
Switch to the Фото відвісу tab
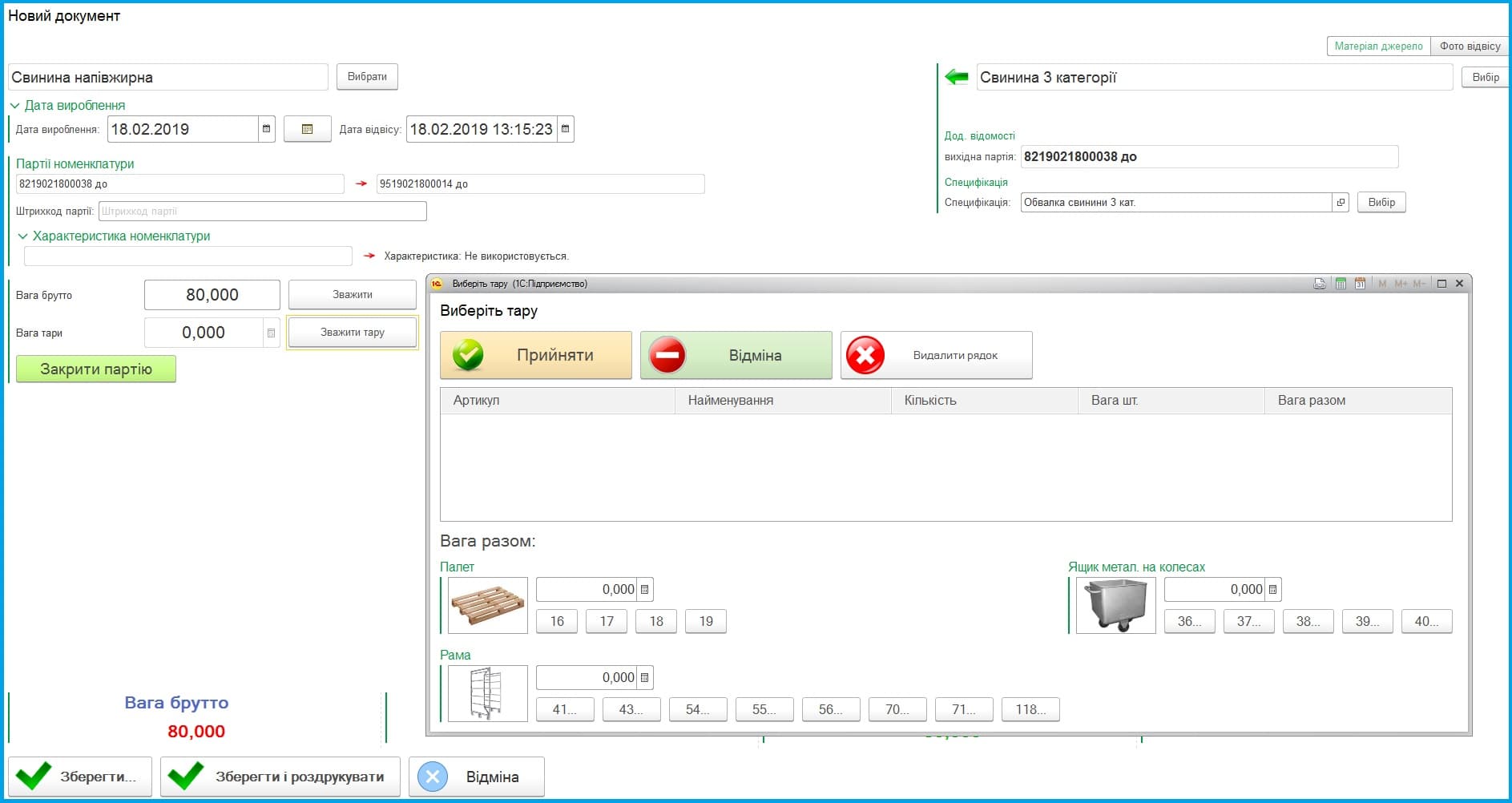click(x=1470, y=46)
